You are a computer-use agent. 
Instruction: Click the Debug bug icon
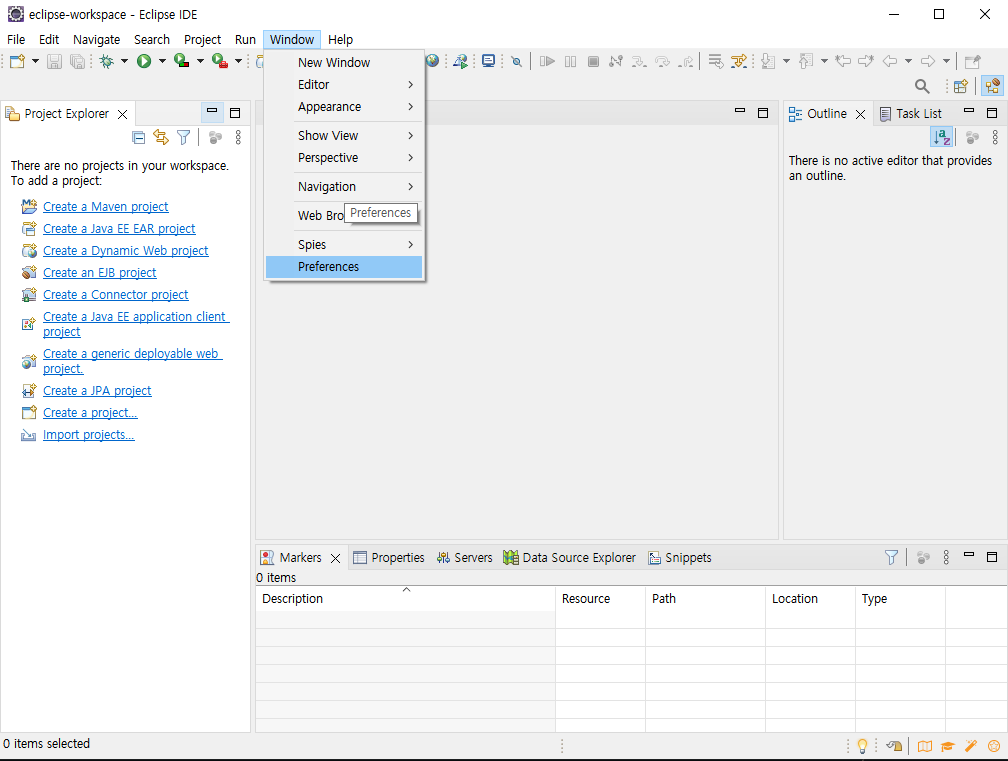pyautogui.click(x=107, y=61)
